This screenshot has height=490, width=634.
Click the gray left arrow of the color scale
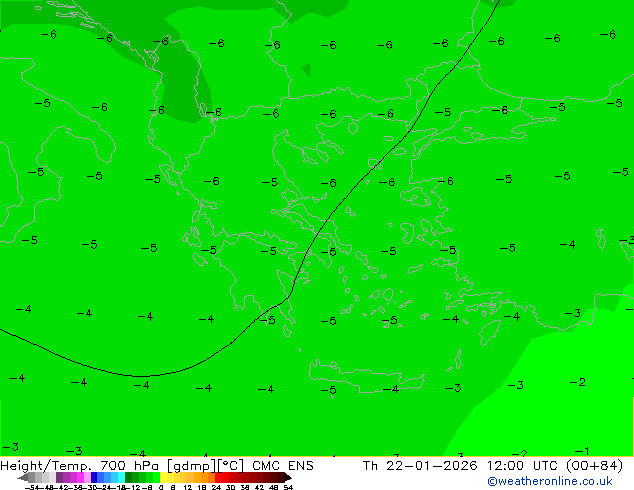coord(23,478)
